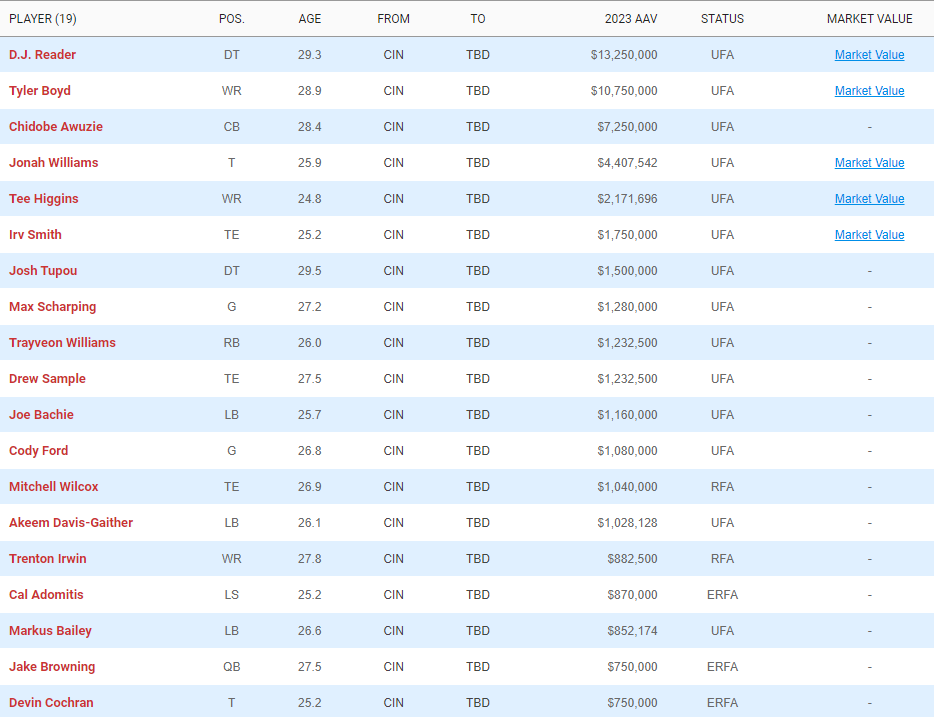The height and width of the screenshot is (717, 934).
Task: Sort by STATUS column header
Action: coord(722,19)
